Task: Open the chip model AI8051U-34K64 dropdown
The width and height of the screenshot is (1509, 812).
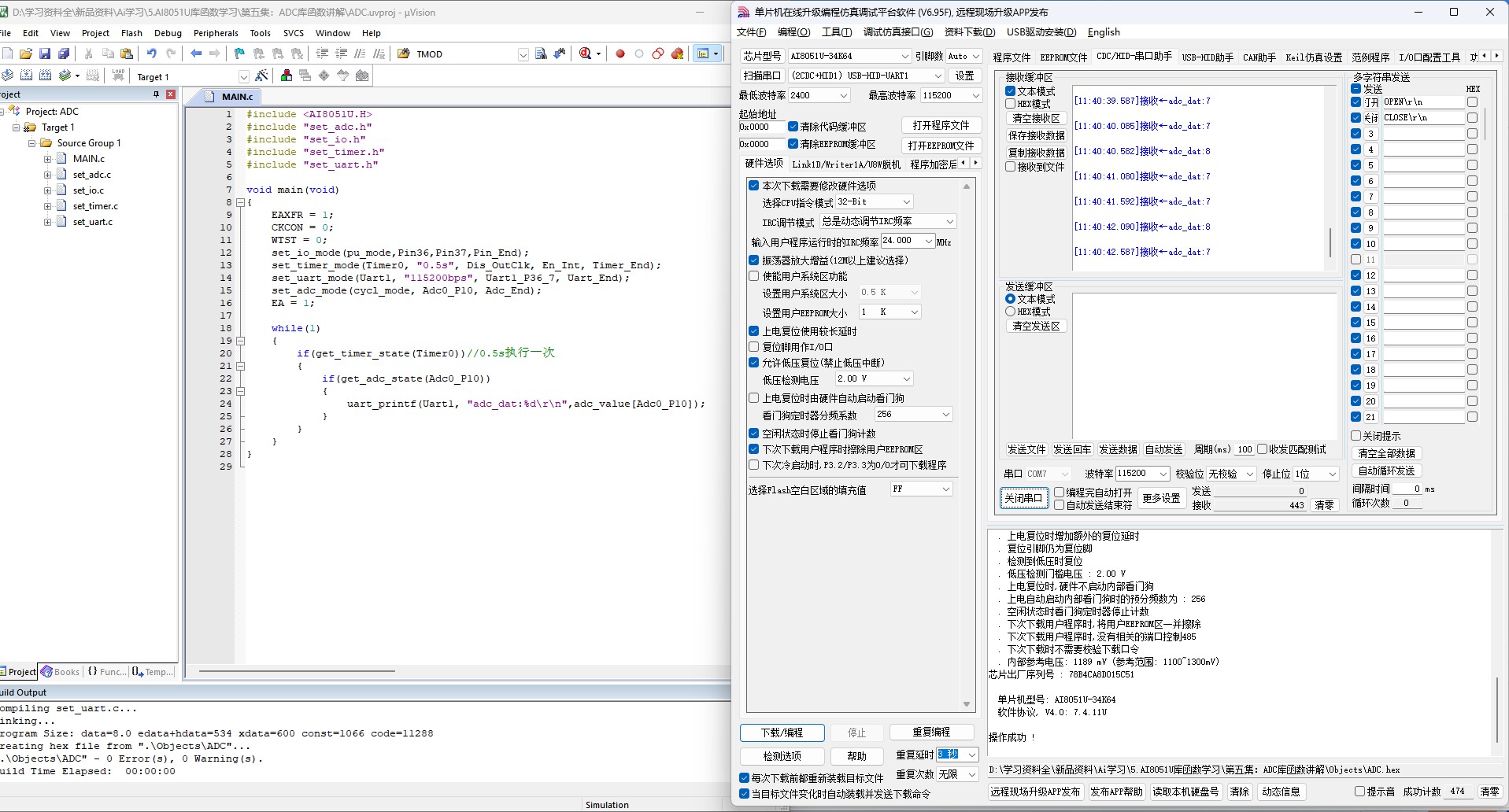Action: click(905, 56)
